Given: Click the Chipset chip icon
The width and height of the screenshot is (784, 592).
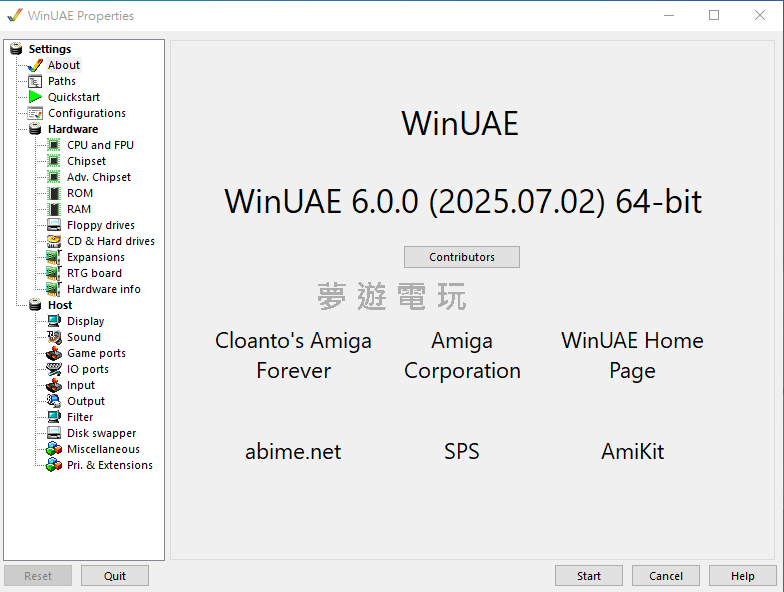Looking at the screenshot, I should click(x=54, y=162).
